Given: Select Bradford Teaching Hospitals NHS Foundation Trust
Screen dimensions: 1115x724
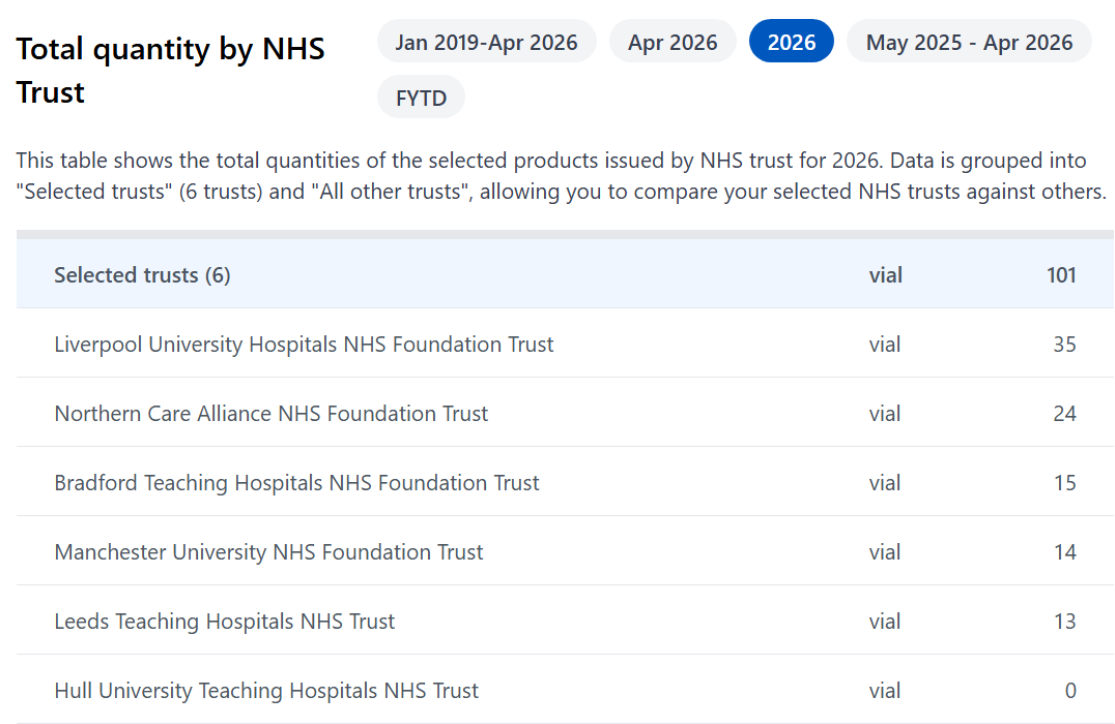Looking at the screenshot, I should [297, 482].
